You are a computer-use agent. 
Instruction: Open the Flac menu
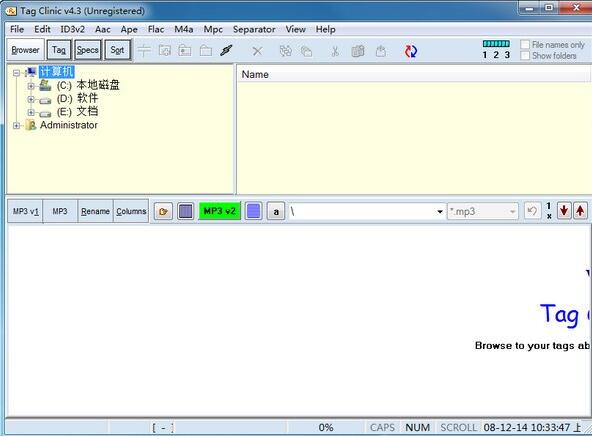coord(156,29)
